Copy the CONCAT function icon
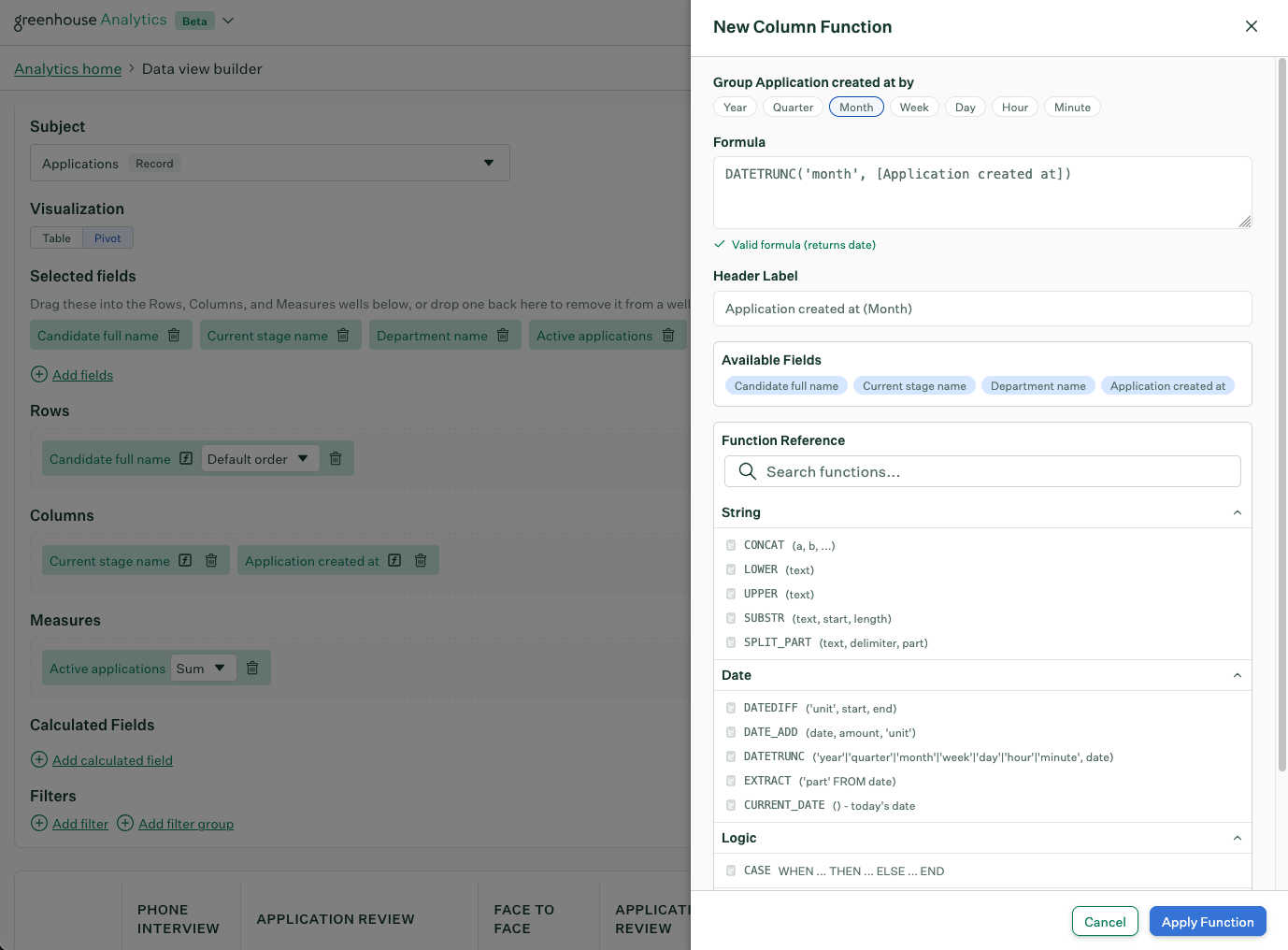This screenshot has height=950, width=1288. (731, 545)
